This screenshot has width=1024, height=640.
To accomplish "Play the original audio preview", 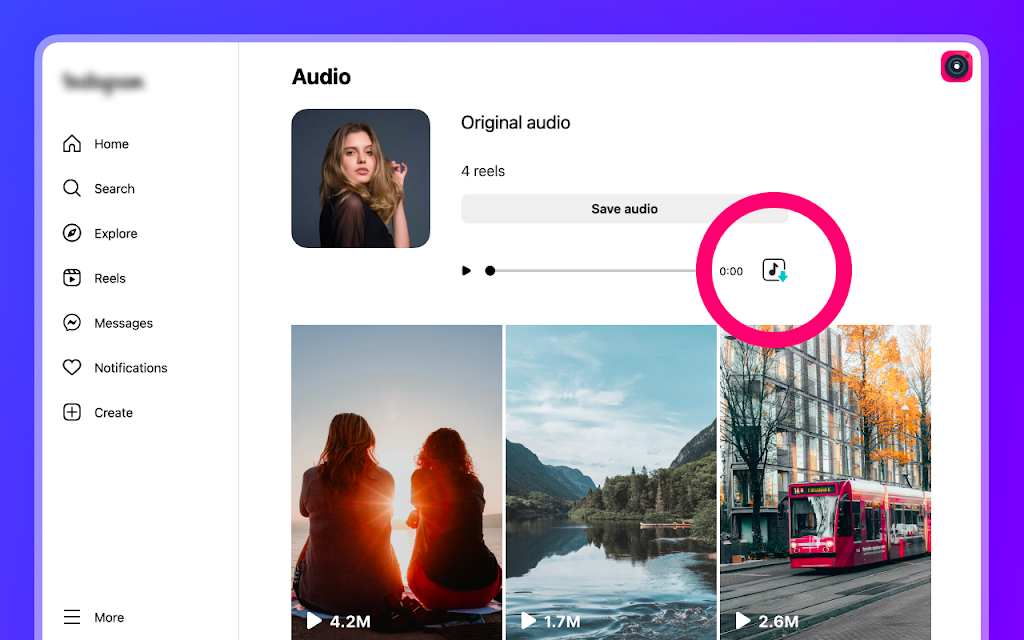I will (466, 270).
